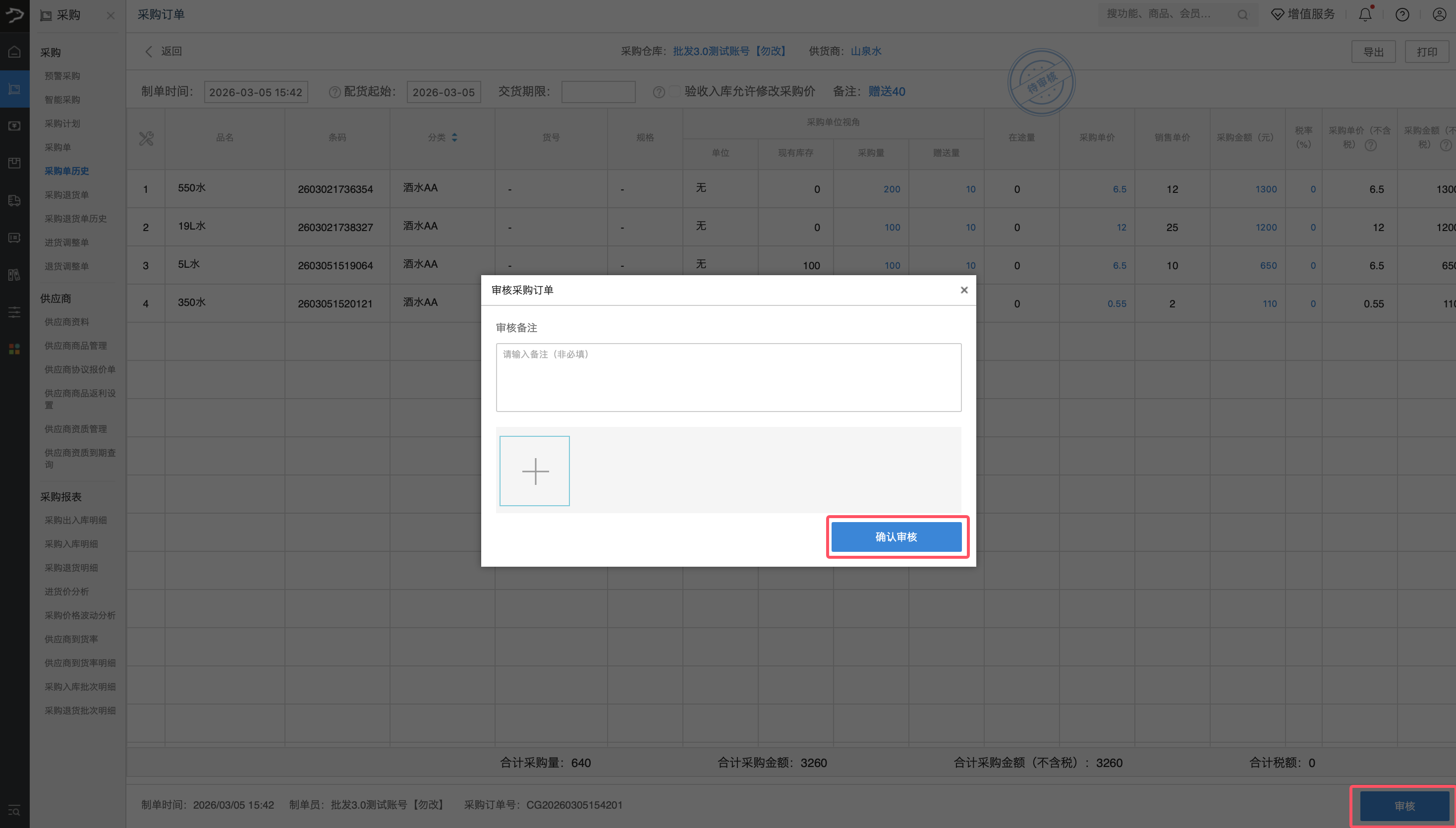The height and width of the screenshot is (828, 1456).
Task: Toggle 验收入库允许修改采购价 checkbox
Action: (674, 92)
